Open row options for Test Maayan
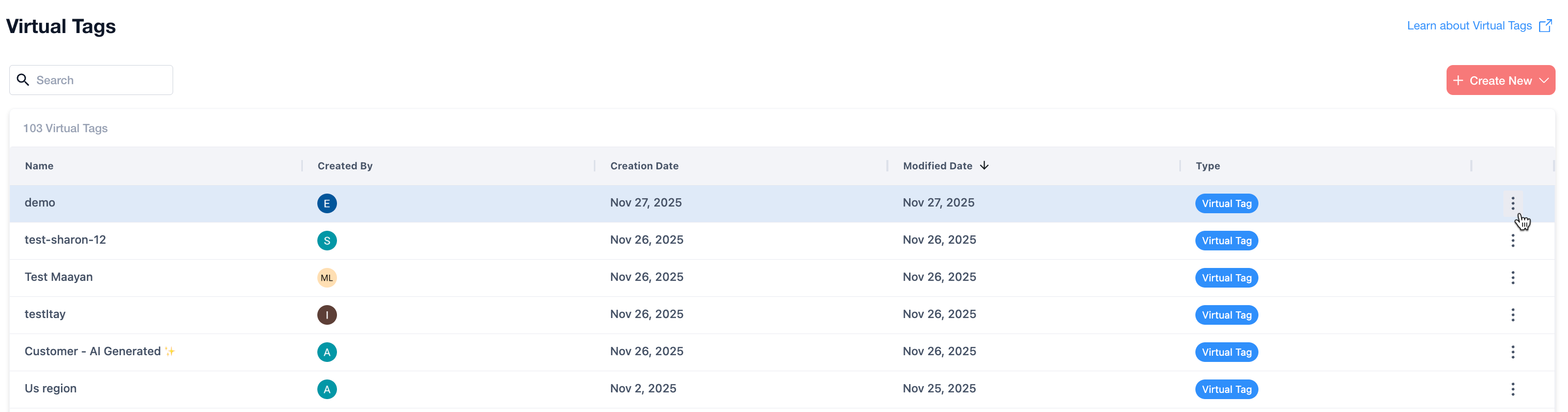1568x412 pixels. [1512, 278]
